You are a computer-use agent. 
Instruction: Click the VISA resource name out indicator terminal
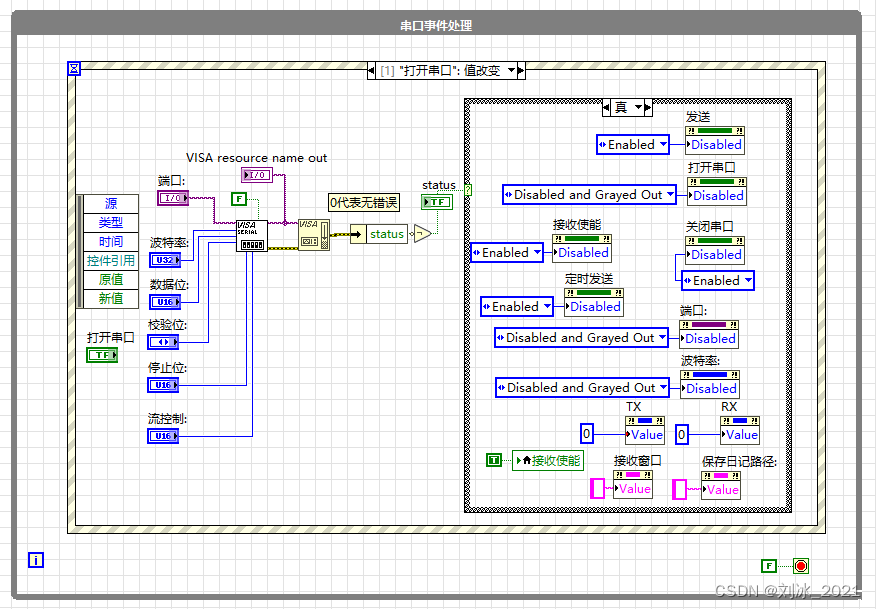tap(256, 174)
